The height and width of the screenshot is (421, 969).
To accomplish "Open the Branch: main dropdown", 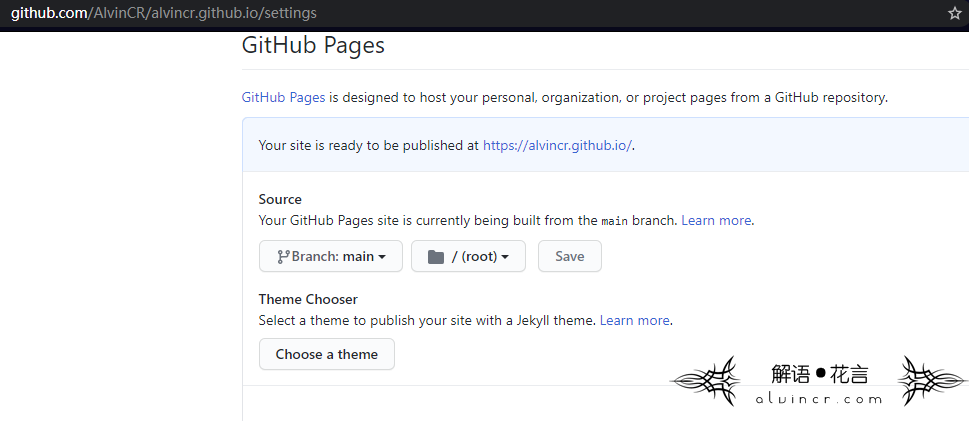I will (331, 256).
